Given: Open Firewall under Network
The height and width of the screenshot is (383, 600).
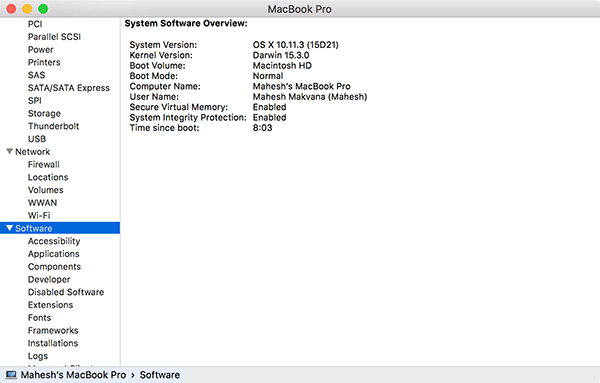Looking at the screenshot, I should 44,165.
